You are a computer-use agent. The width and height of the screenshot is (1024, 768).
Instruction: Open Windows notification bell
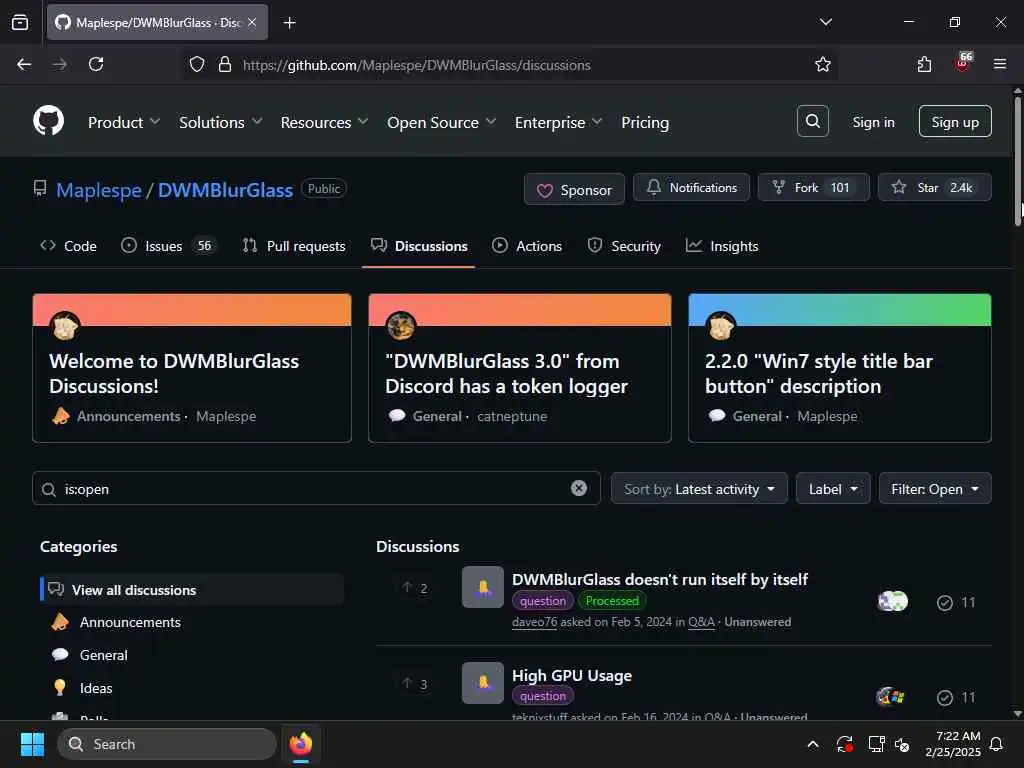coord(997,744)
